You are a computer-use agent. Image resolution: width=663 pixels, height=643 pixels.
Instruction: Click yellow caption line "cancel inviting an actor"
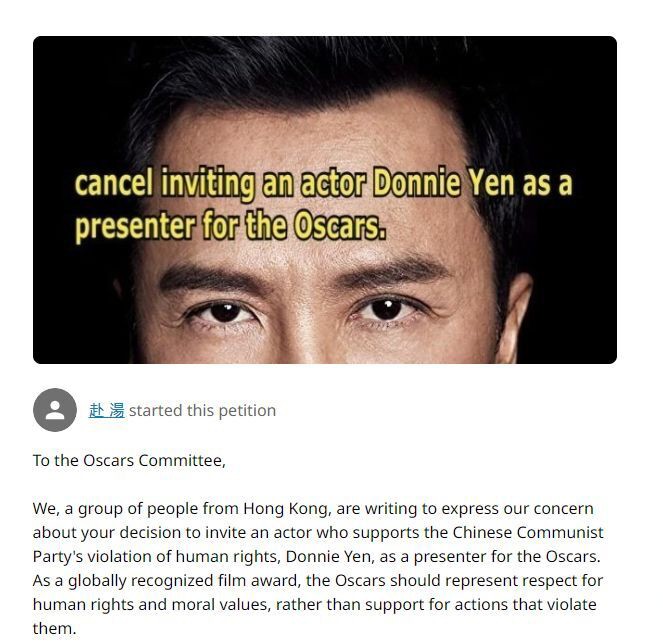click(x=222, y=184)
